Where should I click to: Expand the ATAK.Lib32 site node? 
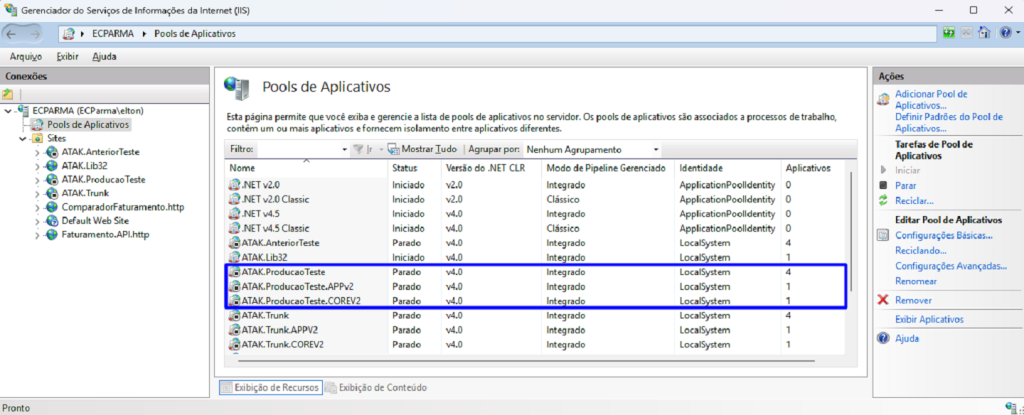(38, 166)
